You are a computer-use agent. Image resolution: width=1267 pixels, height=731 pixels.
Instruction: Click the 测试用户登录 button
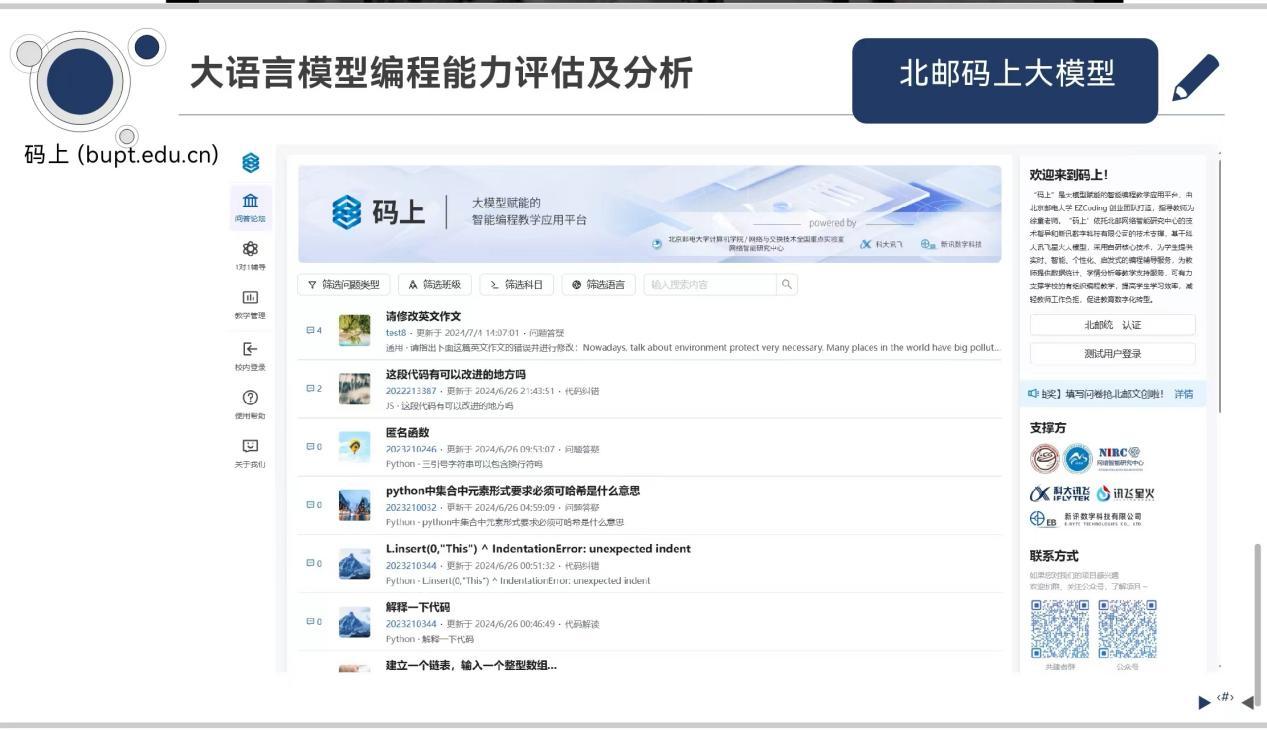pyautogui.click(x=1112, y=353)
